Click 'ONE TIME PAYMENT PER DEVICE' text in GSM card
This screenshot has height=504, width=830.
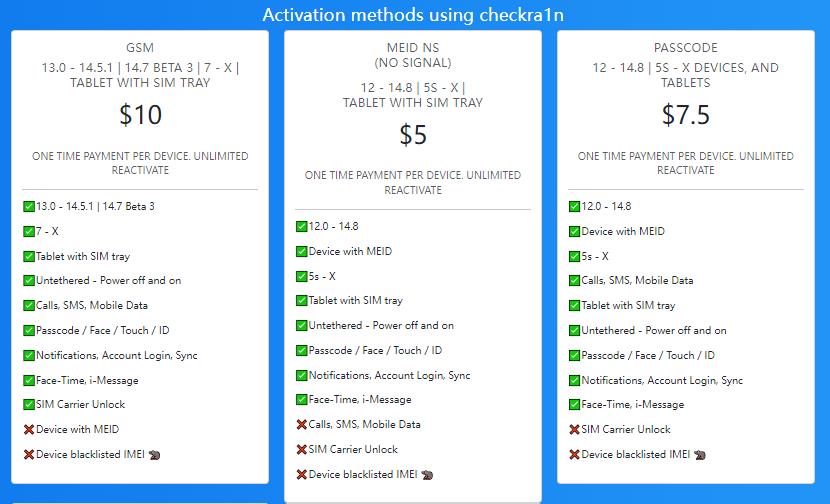(110, 156)
